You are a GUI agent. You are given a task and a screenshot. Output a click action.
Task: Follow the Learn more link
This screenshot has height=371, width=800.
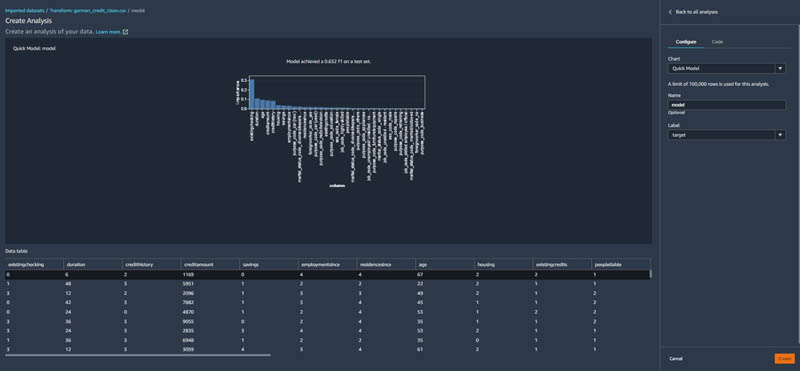coord(108,32)
